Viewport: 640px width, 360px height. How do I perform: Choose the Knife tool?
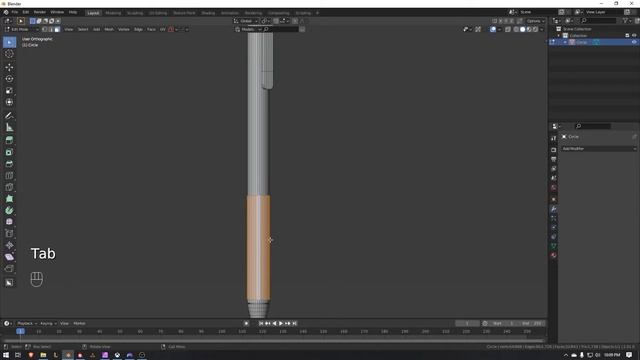coord(9,187)
